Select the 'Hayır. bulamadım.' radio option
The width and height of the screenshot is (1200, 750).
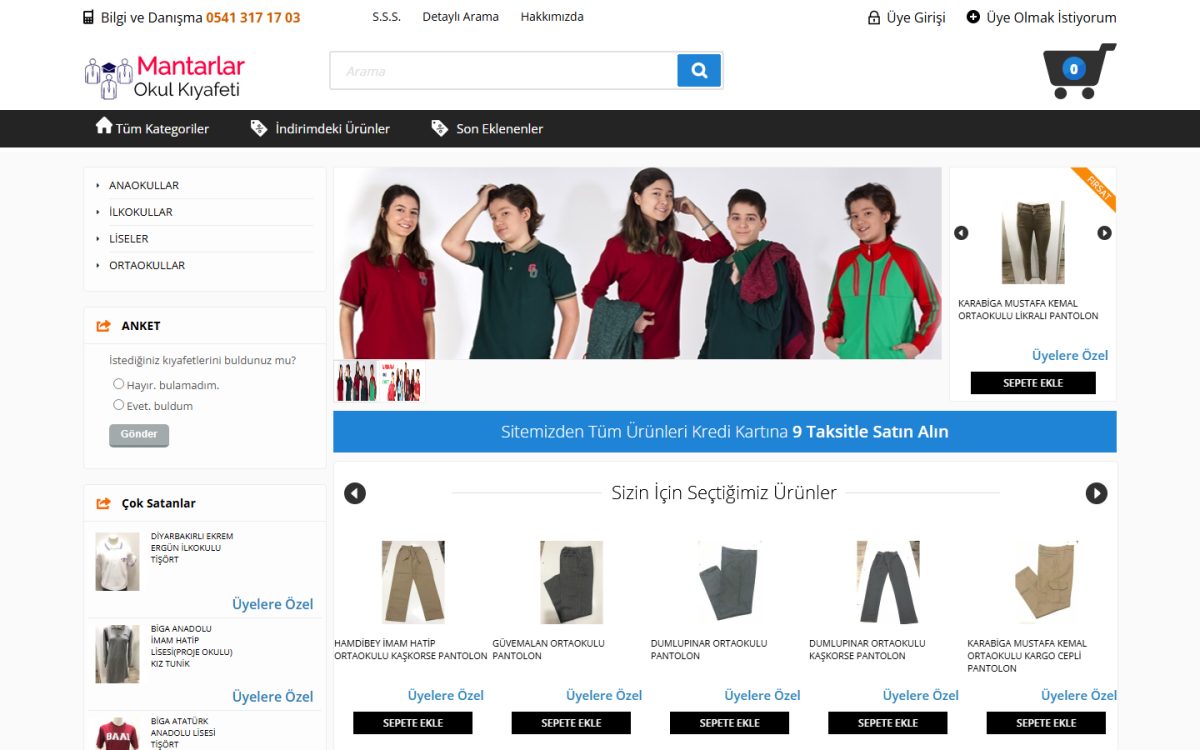pyautogui.click(x=119, y=384)
